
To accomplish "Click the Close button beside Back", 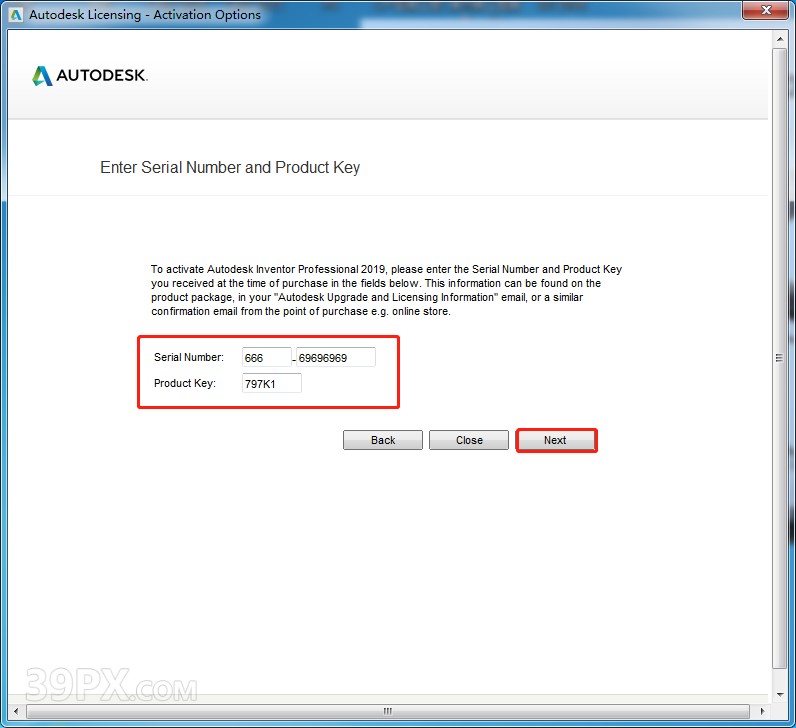I will [x=469, y=440].
